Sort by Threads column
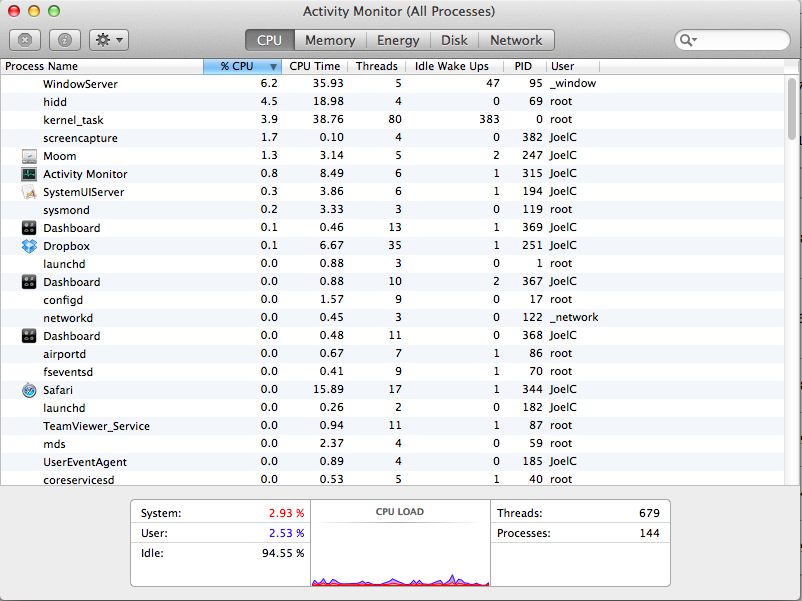This screenshot has width=802, height=601. 376,66
